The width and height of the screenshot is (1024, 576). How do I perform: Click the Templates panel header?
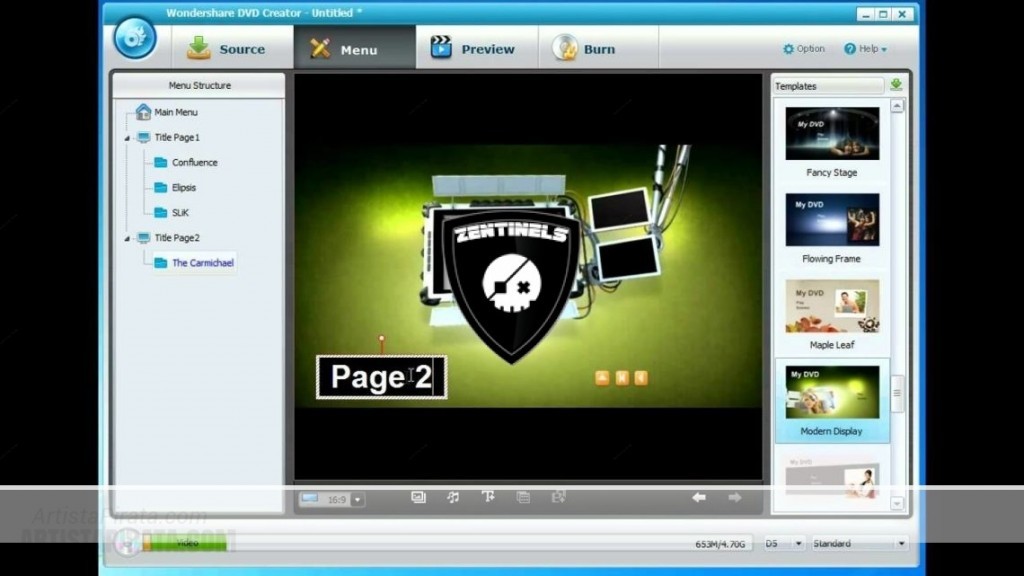[x=828, y=86]
